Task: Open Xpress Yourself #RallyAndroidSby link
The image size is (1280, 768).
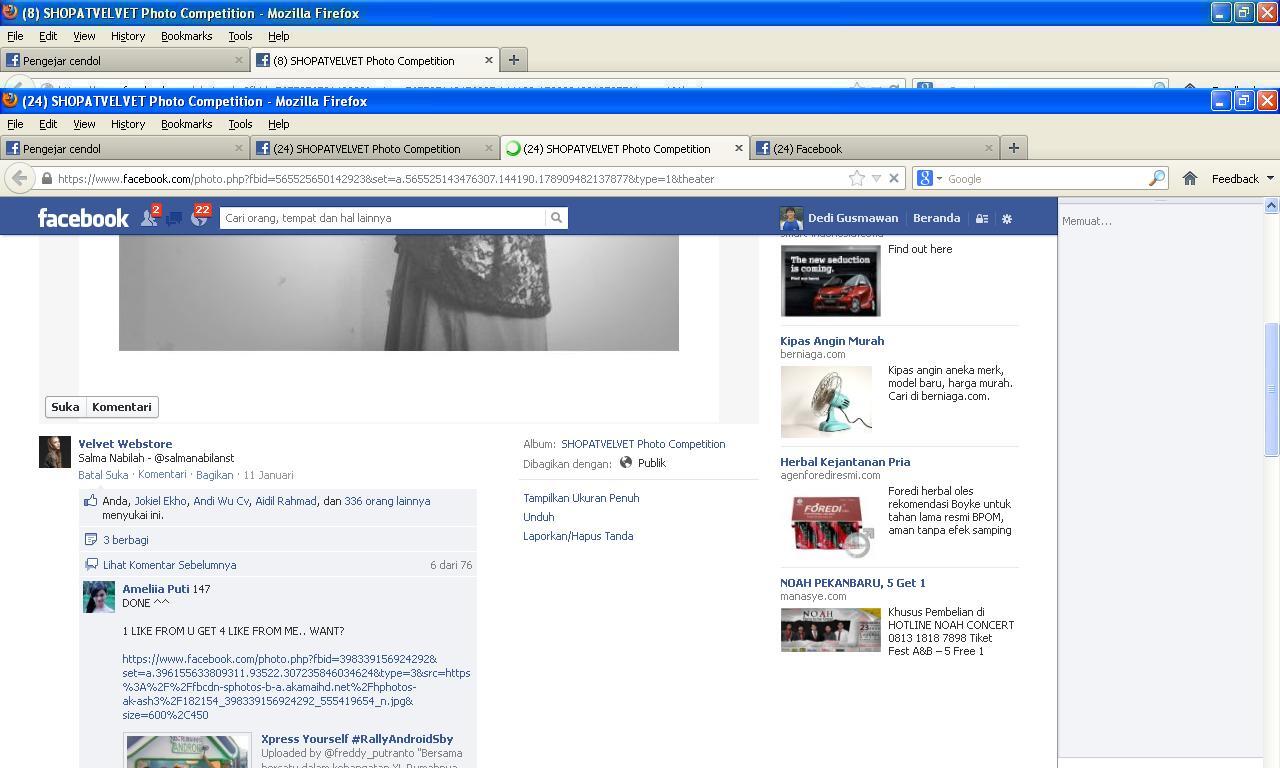Action: point(357,739)
